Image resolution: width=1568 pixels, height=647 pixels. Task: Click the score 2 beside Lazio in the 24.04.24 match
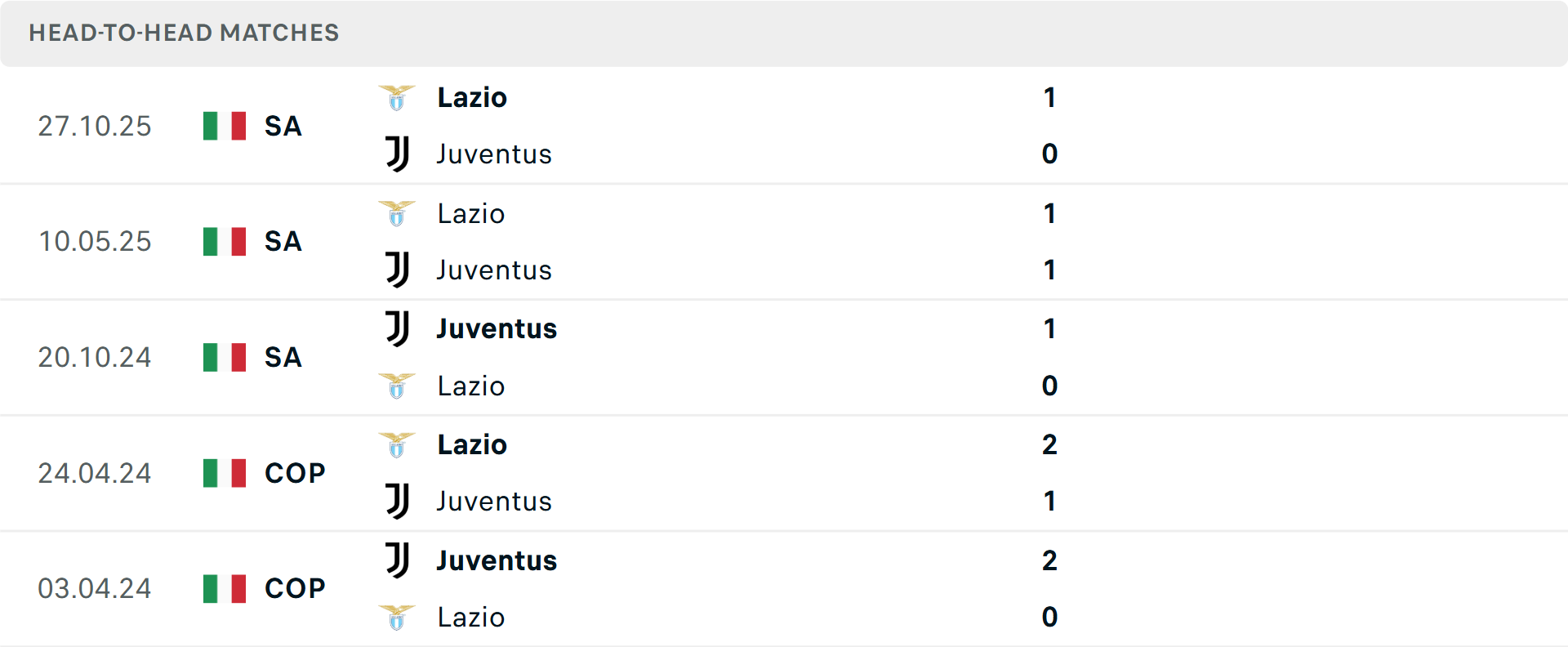[x=1049, y=444]
